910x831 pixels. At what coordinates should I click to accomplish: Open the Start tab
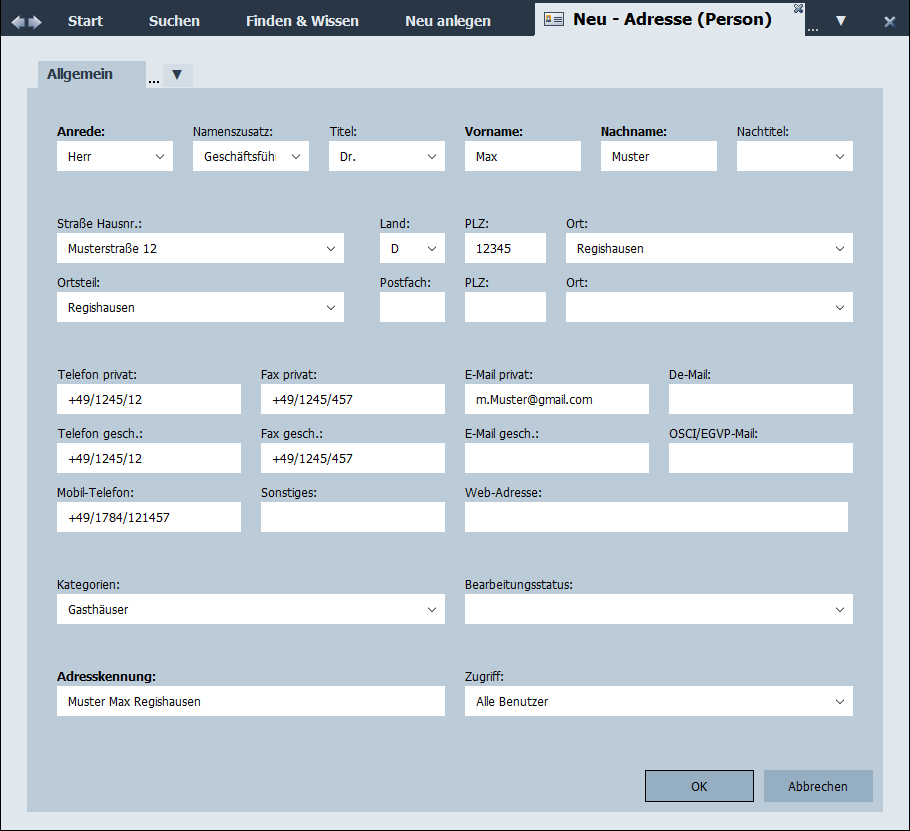[x=85, y=21]
